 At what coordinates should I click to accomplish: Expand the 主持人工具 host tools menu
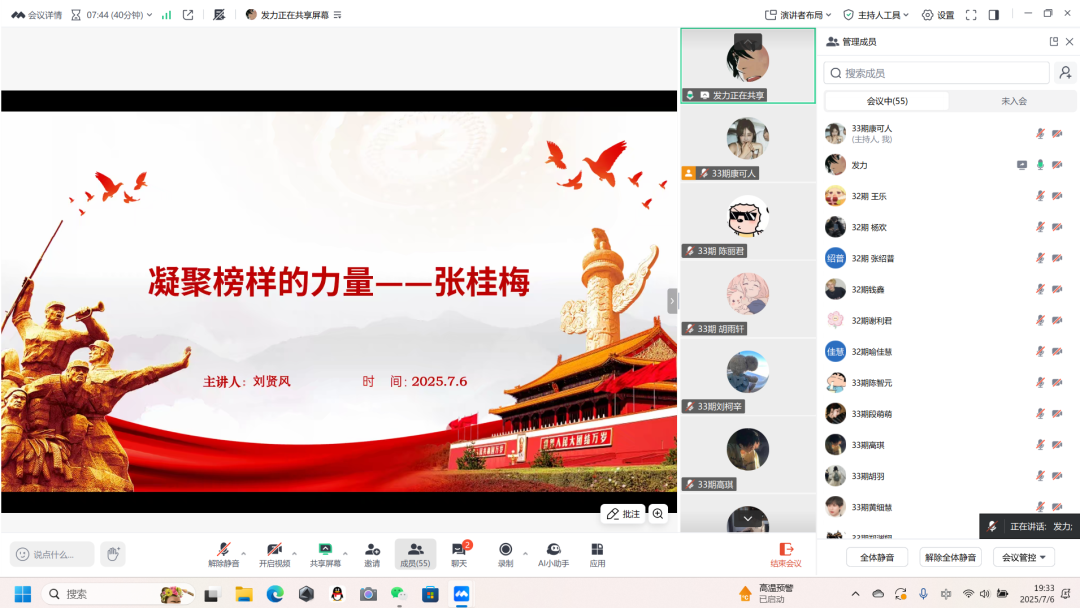pos(878,14)
